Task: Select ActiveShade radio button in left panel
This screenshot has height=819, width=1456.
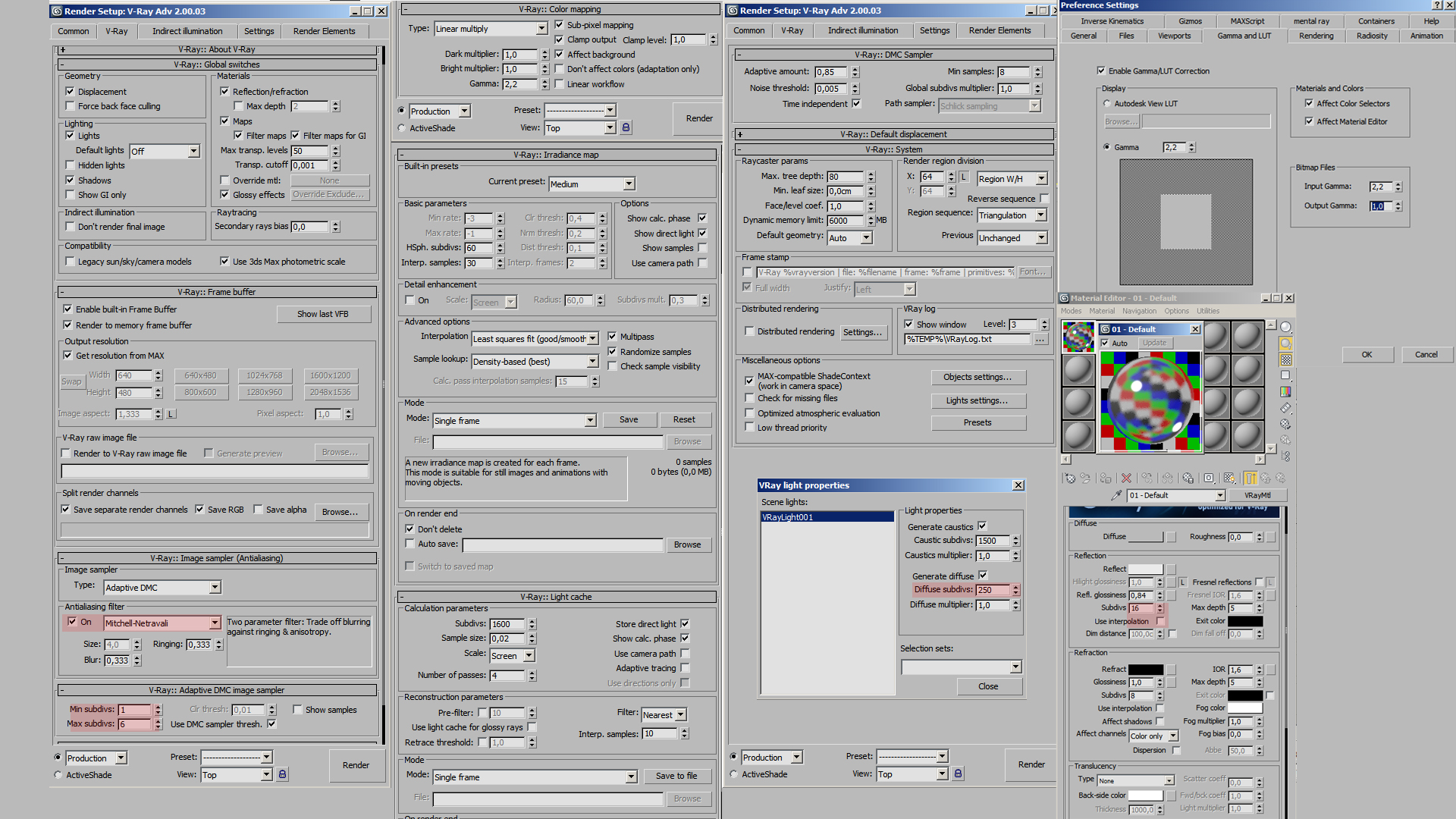Action: pyautogui.click(x=58, y=775)
